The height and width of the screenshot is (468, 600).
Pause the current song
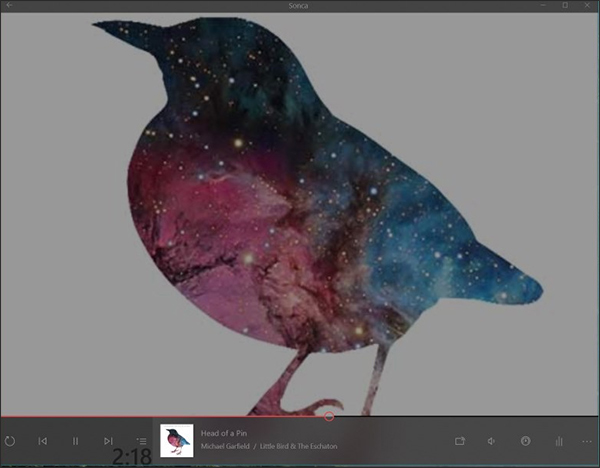(x=76, y=441)
